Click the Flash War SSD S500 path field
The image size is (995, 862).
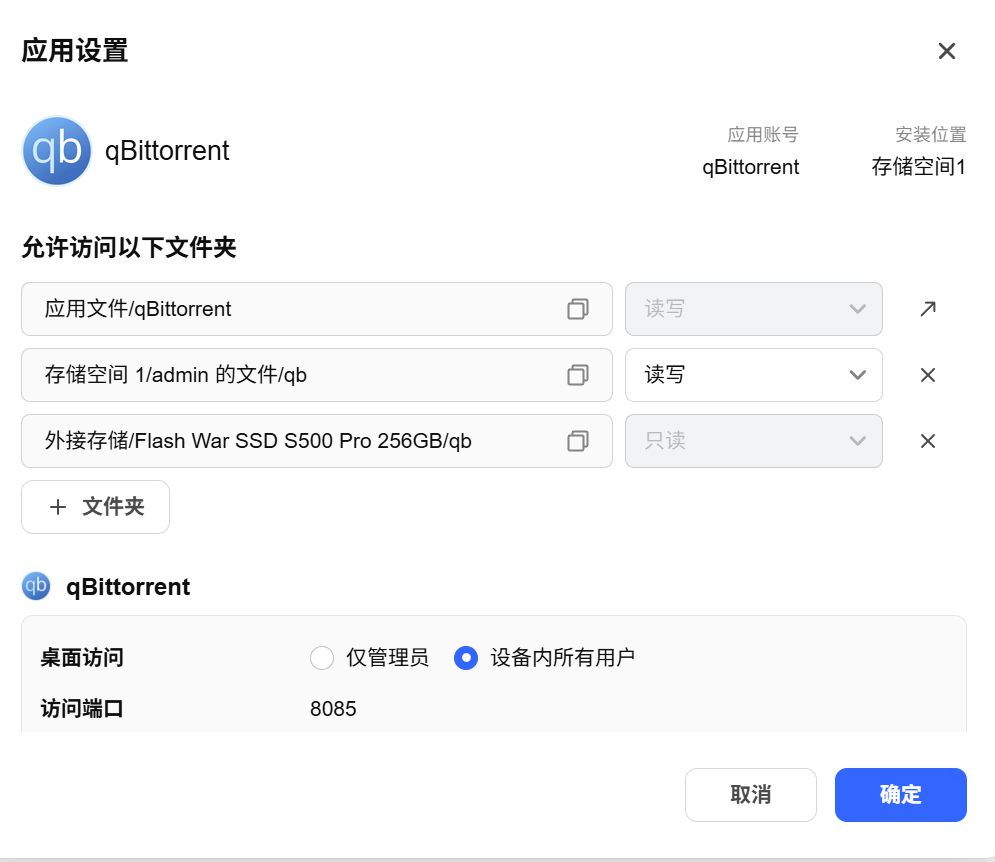(x=317, y=441)
